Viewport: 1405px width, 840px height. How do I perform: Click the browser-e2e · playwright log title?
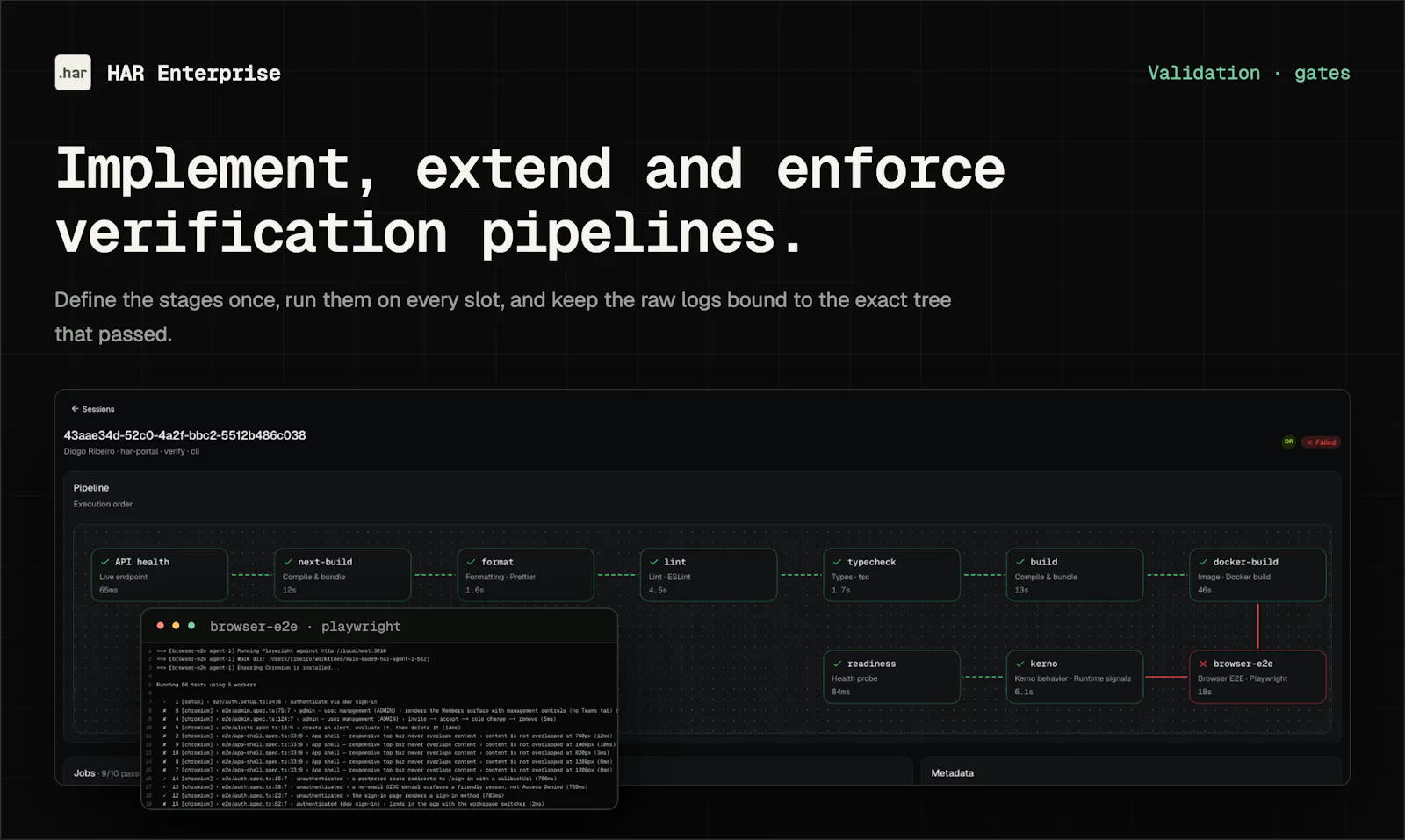pos(306,627)
